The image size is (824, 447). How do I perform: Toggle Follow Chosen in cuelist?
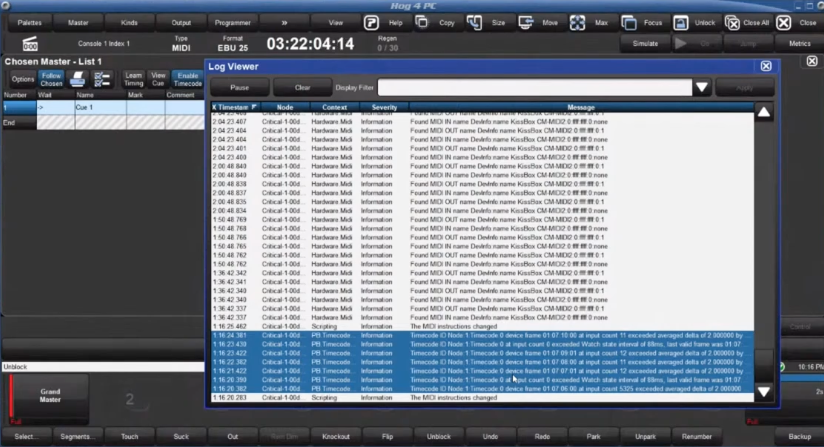[51, 79]
